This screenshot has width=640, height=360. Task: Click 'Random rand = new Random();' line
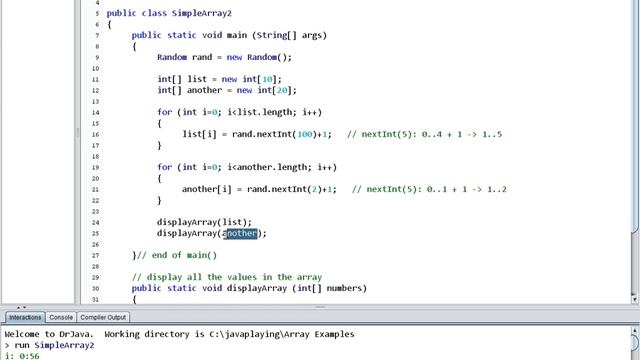tap(224, 57)
